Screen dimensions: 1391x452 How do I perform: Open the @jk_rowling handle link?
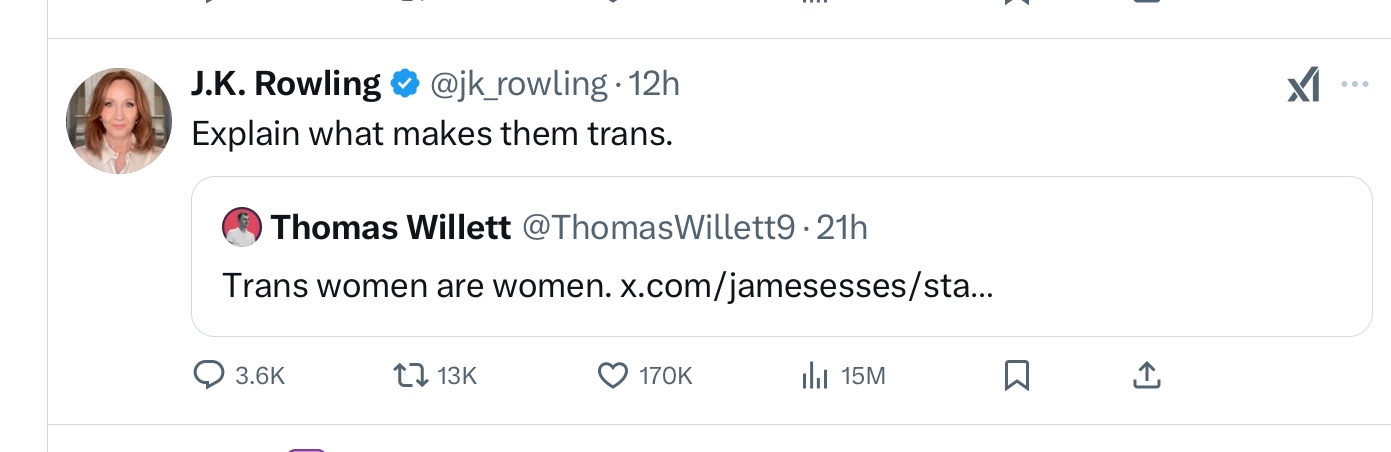(518, 85)
